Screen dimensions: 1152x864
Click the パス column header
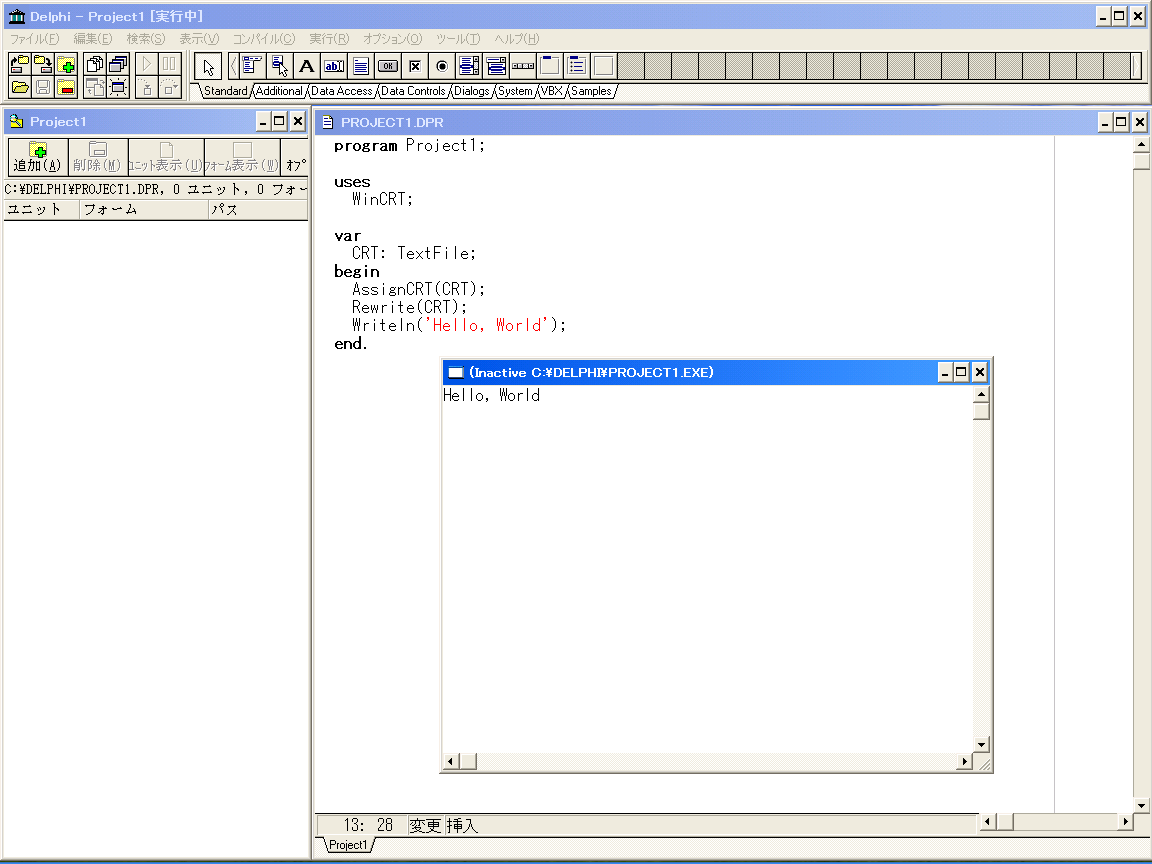point(257,209)
